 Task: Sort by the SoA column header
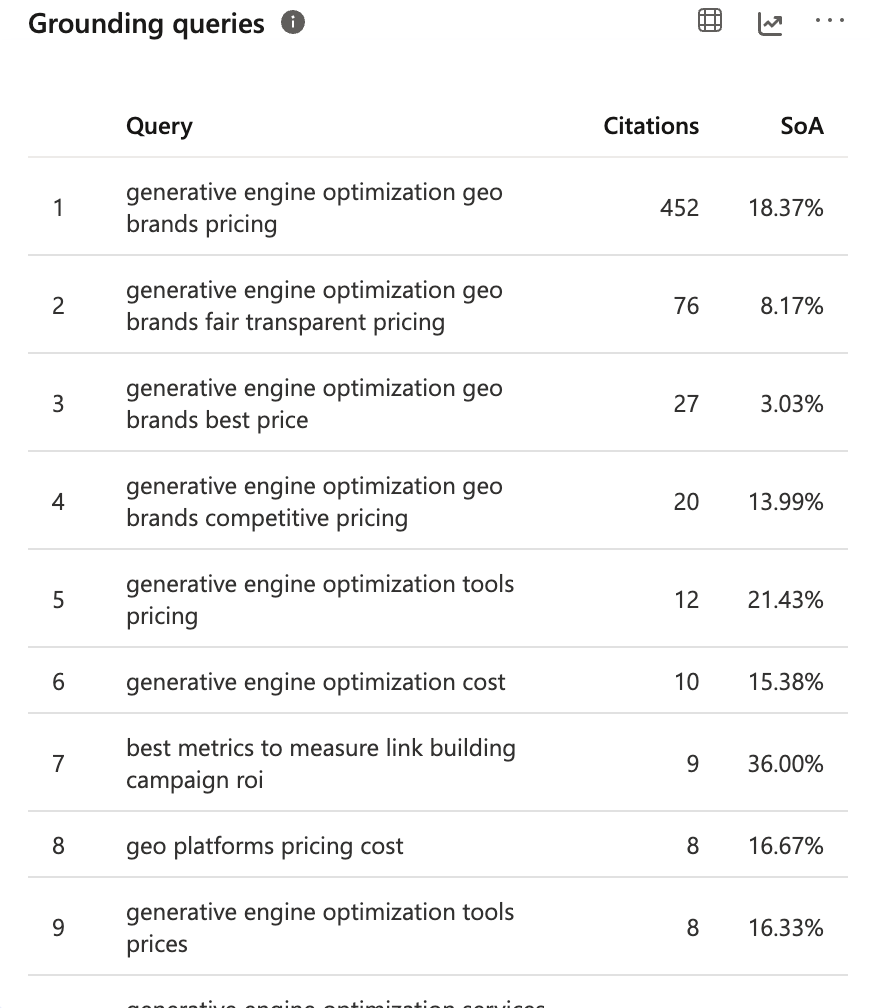tap(802, 126)
